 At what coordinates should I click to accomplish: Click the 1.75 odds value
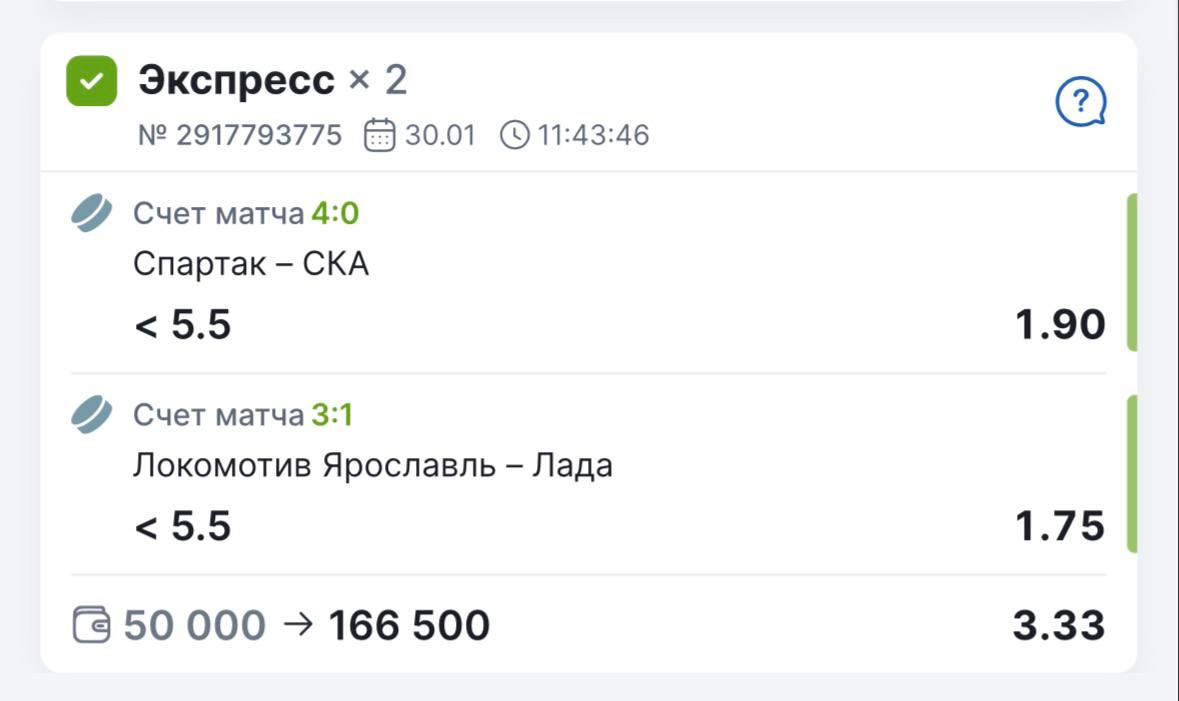[1060, 526]
